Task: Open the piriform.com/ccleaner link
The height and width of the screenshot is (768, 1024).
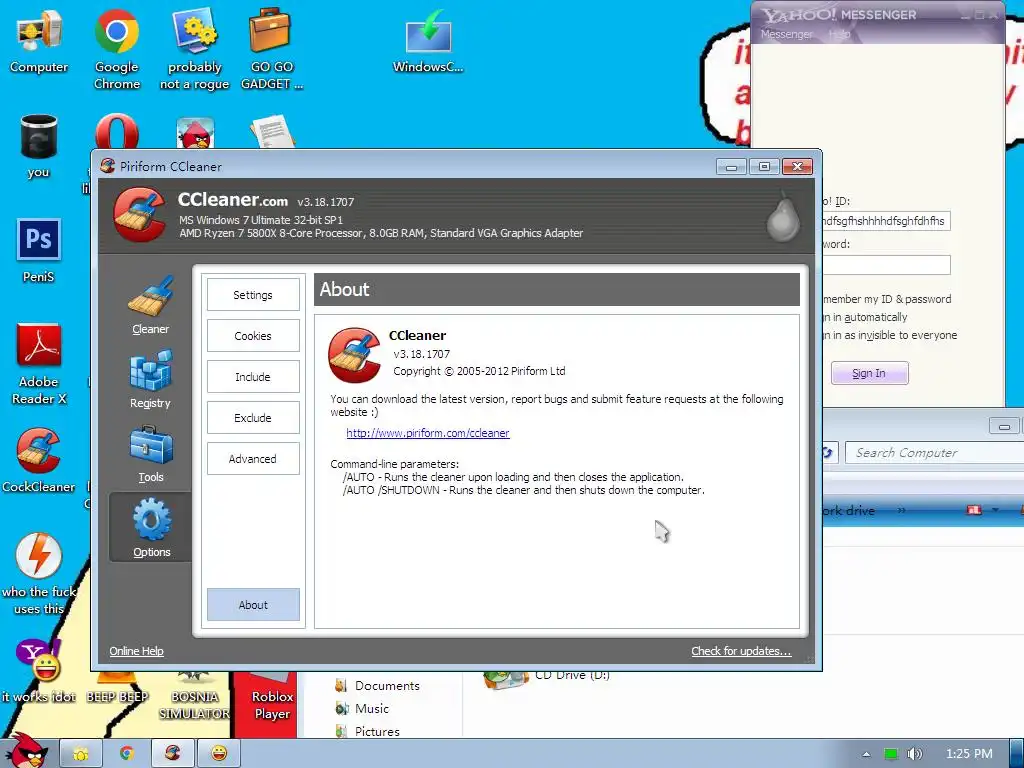Action: click(428, 433)
